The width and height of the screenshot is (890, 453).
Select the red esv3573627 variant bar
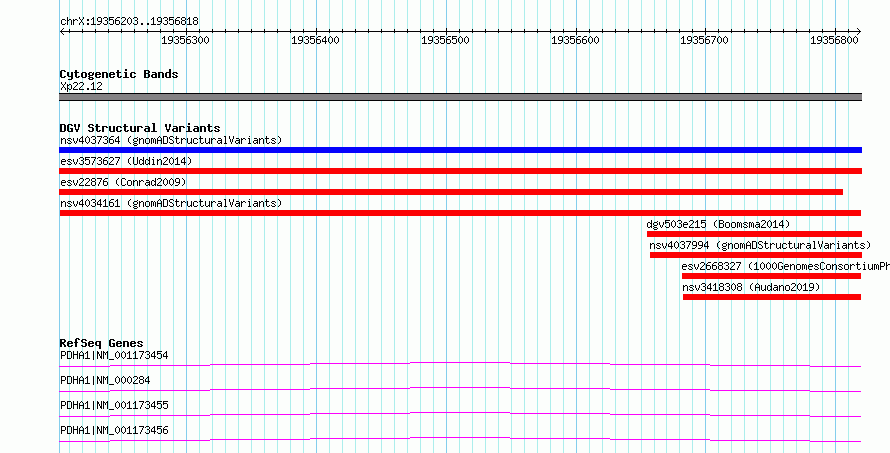click(460, 171)
